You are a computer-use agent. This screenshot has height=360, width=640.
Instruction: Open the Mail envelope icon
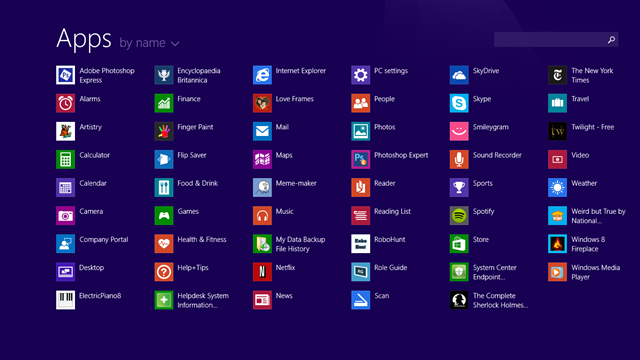[262, 131]
